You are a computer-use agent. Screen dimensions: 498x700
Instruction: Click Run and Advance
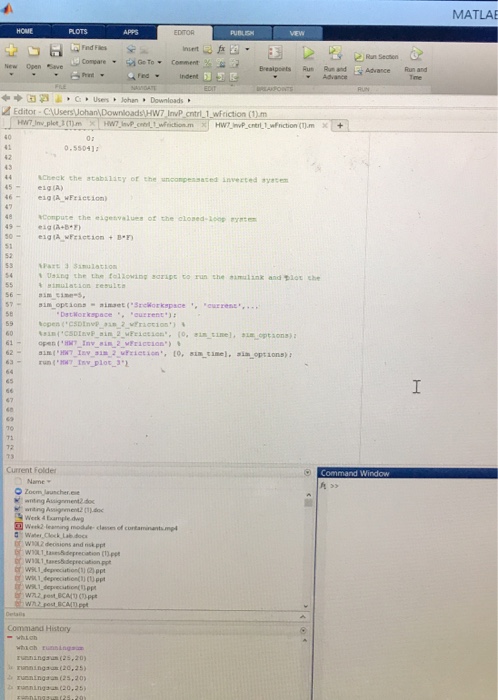[x=335, y=62]
